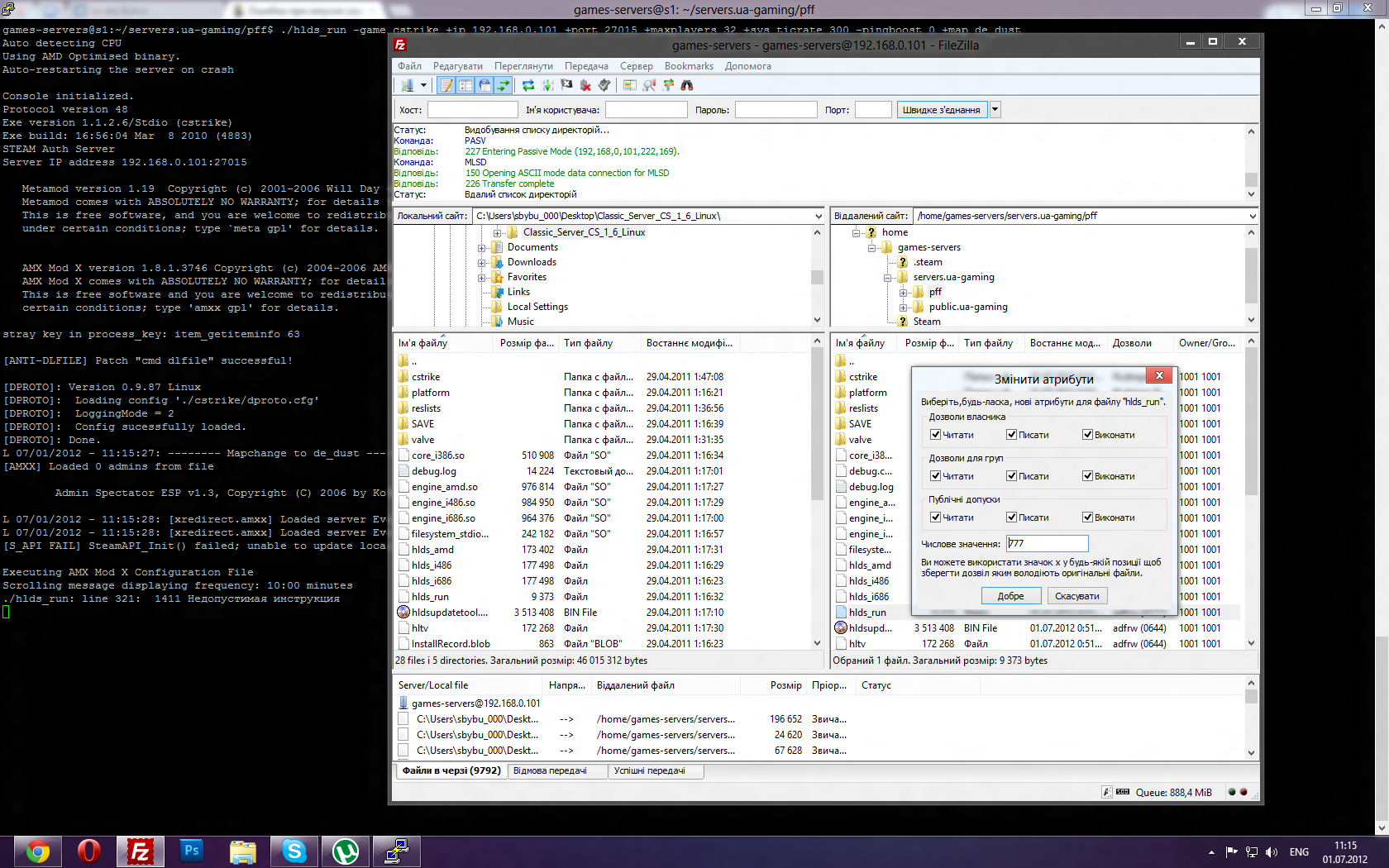Expand the Documents folder in local tree

tap(482, 248)
